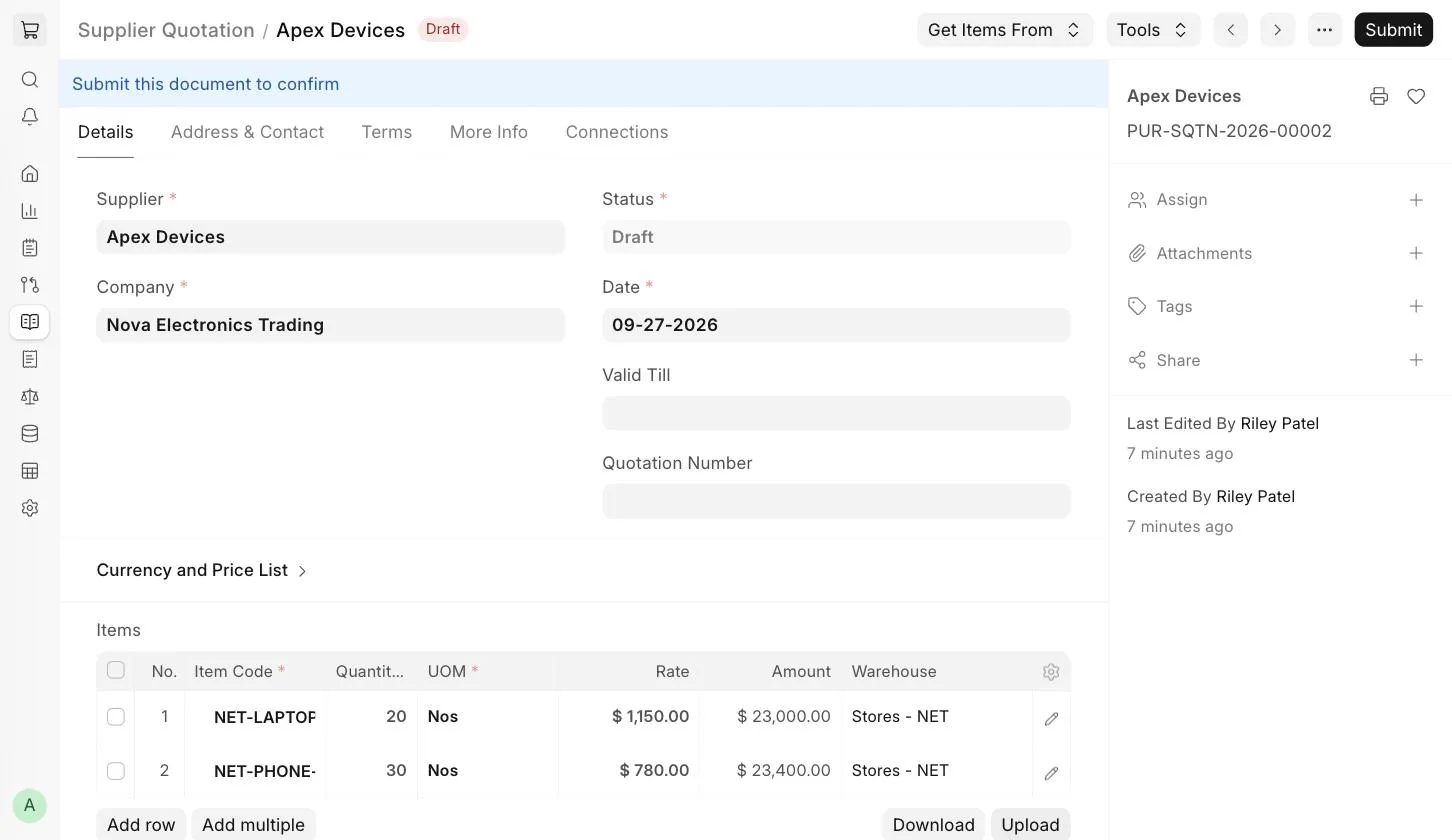Click Item Code NET-PHONE cell
The width and height of the screenshot is (1452, 840).
[x=255, y=771]
